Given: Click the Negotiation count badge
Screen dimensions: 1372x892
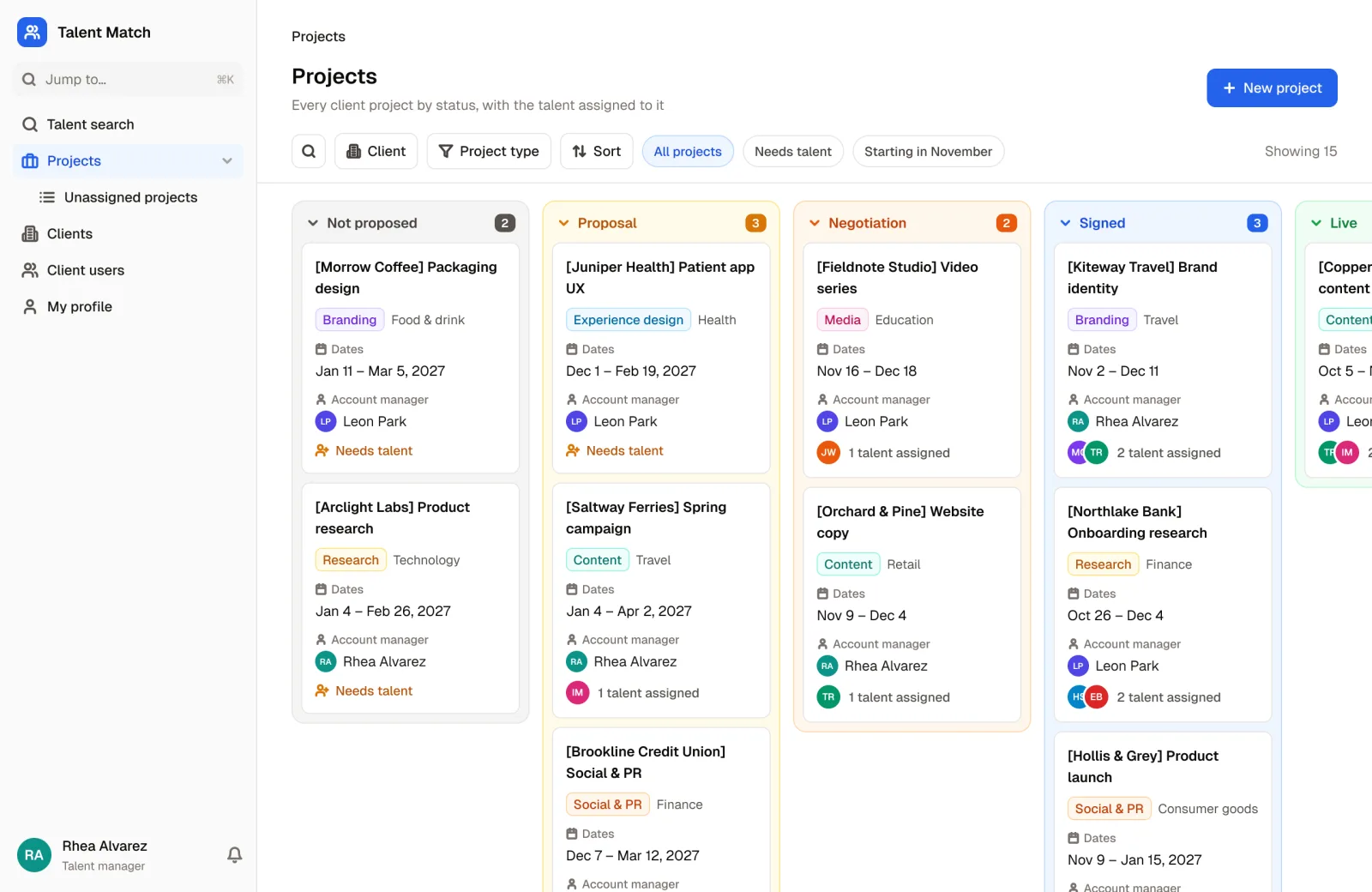Looking at the screenshot, I should [1007, 223].
